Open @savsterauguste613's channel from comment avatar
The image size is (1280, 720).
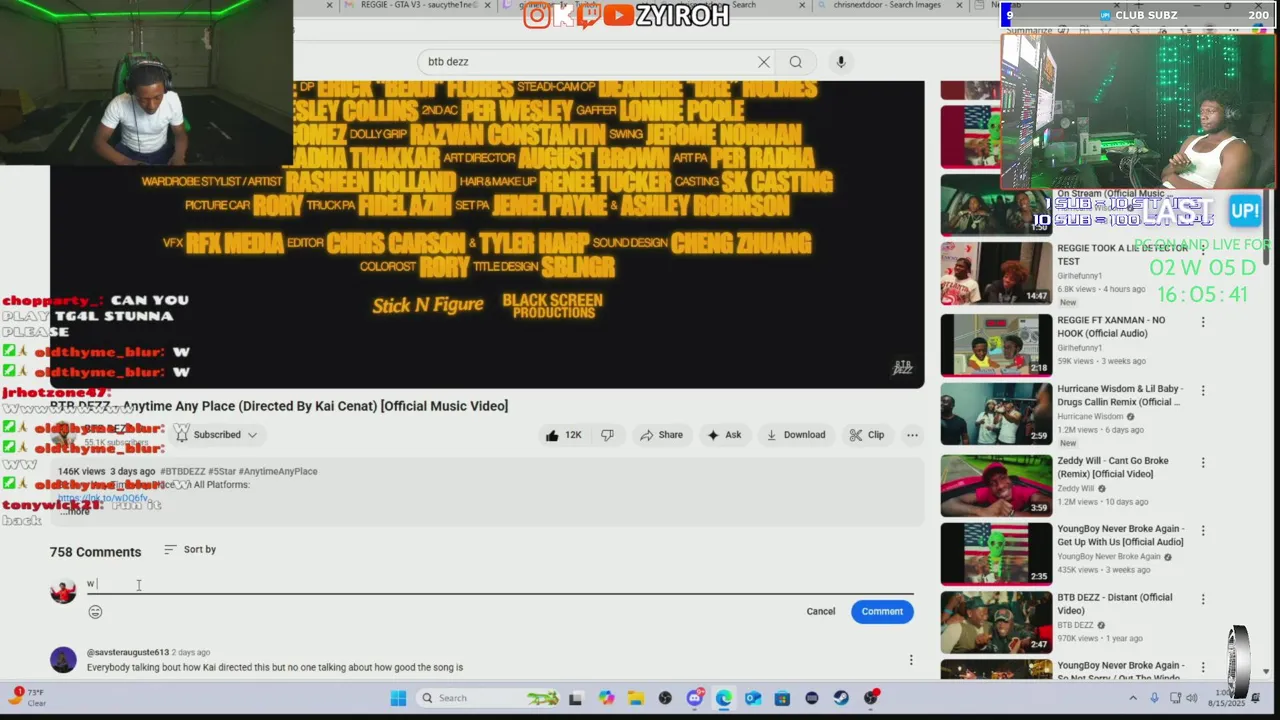(63, 660)
